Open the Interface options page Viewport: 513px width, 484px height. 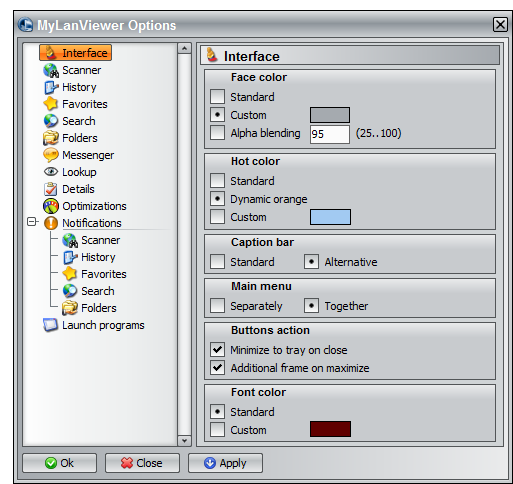coord(76,53)
